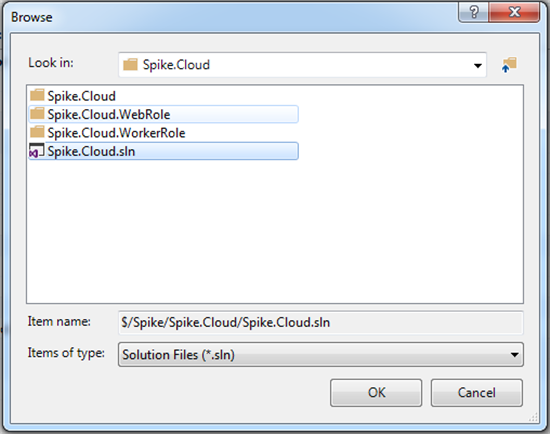Select the Spike.Cloud.sln file entry
Viewport: 550px width, 434px height.
(x=163, y=151)
